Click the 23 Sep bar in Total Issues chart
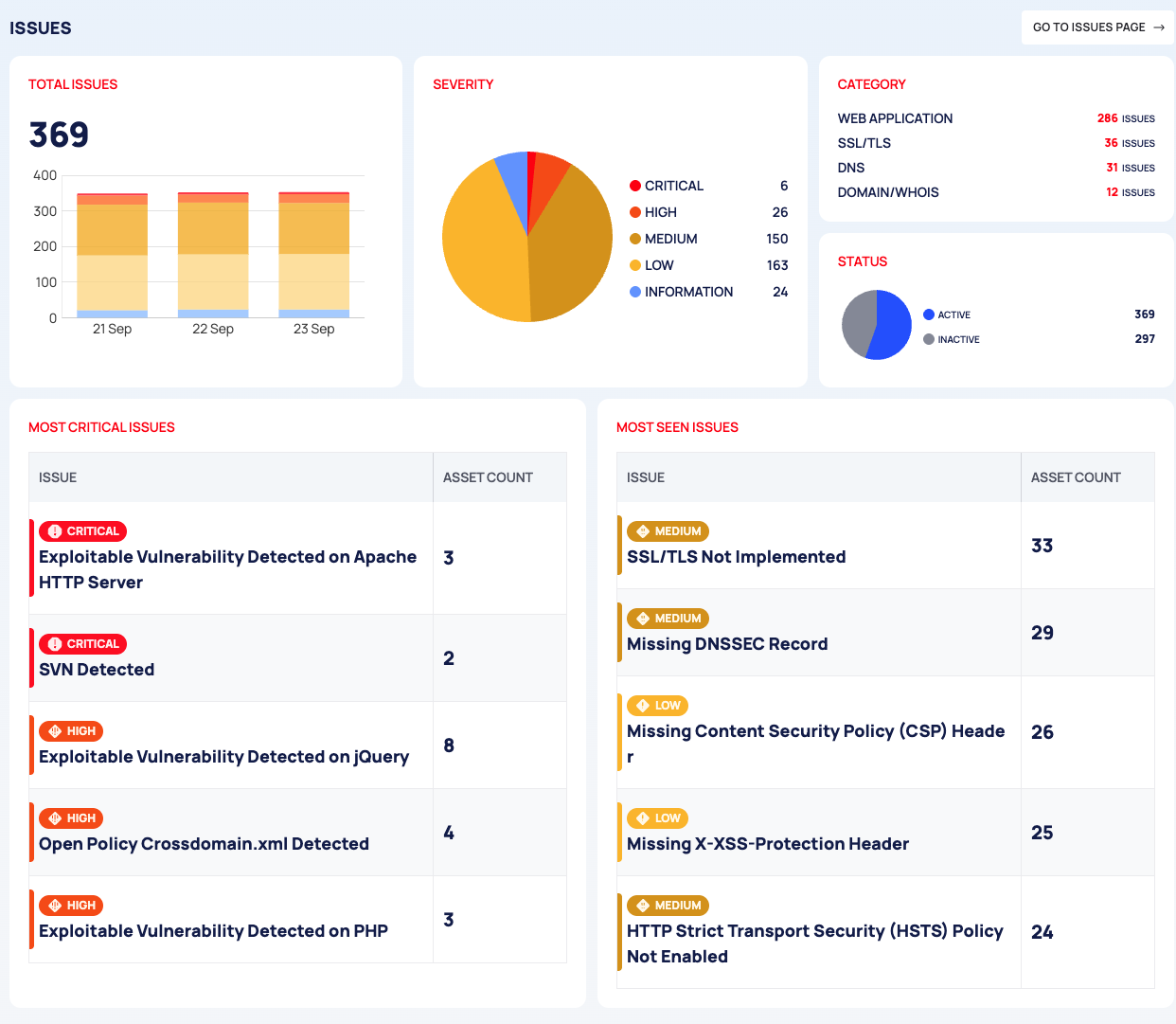 click(x=313, y=255)
